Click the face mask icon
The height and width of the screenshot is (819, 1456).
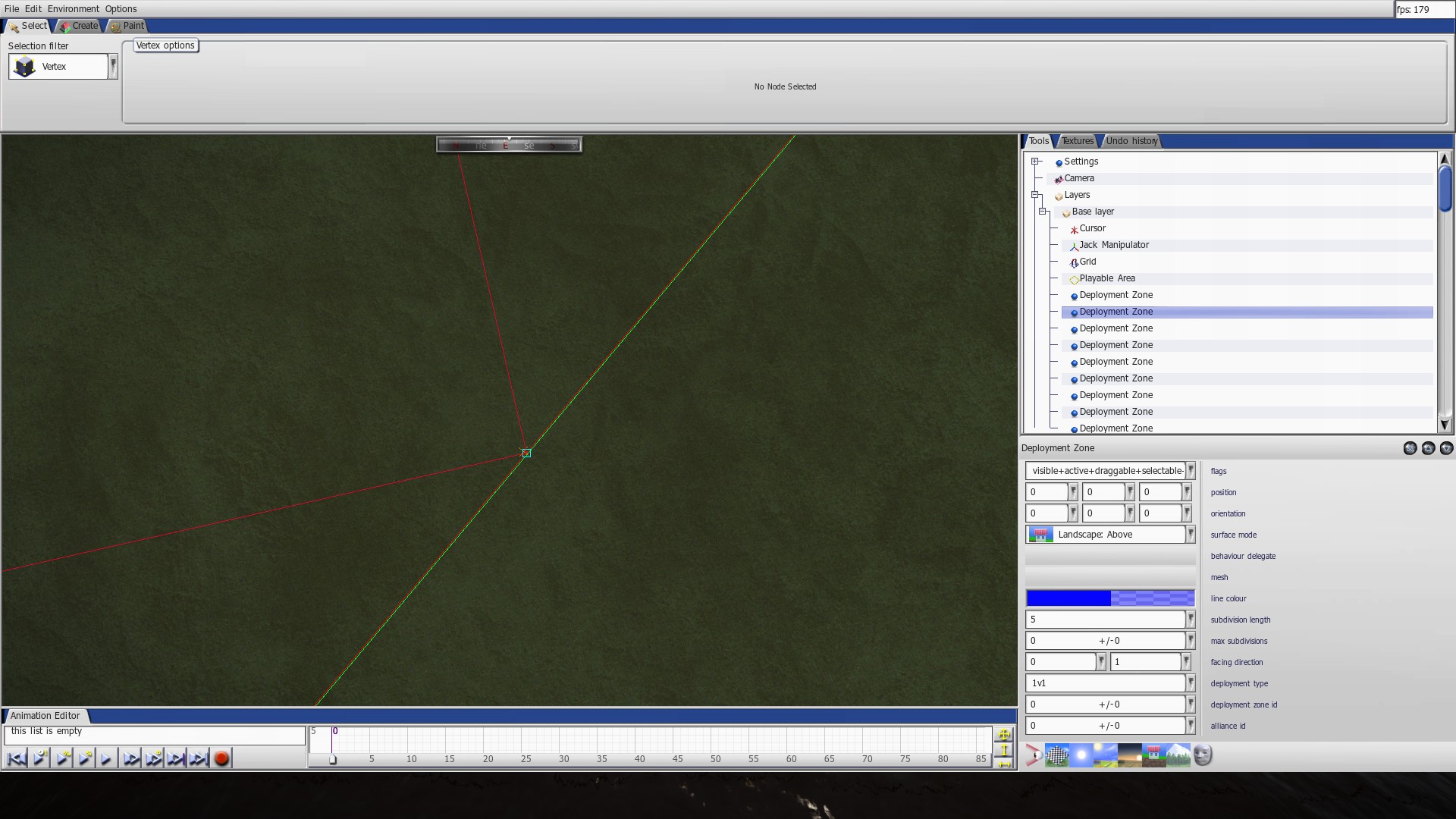(1203, 755)
